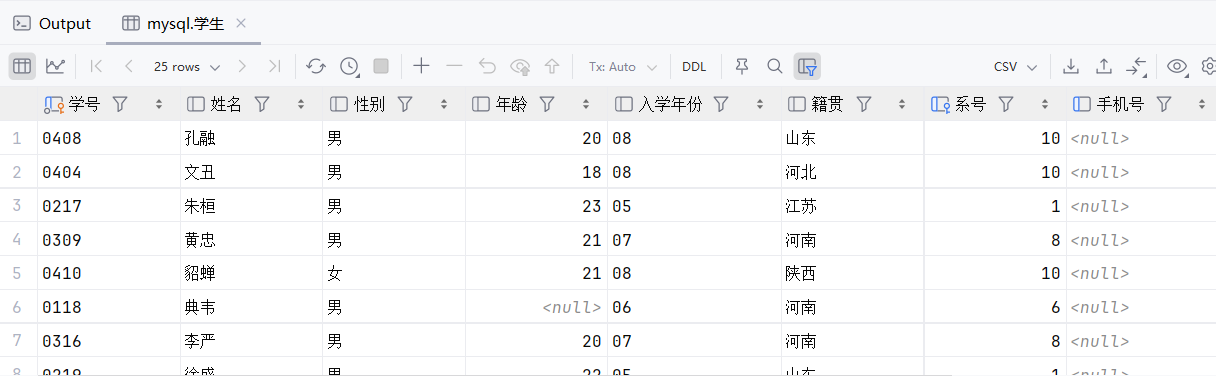Screen dimensions: 1216x376
Task: Open Tx: Auto transaction mode dropdown
Action: 622,66
